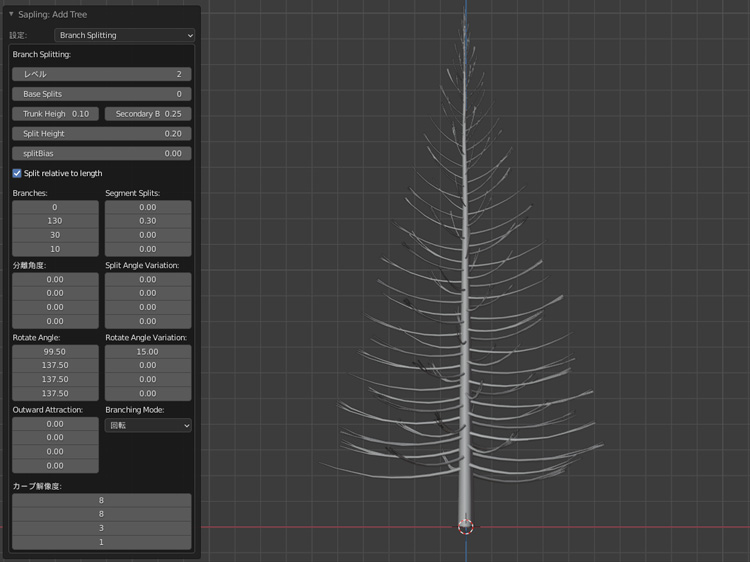The width and height of the screenshot is (750, 562).
Task: Click the 3D cursor at tree base
Action: [x=465, y=526]
